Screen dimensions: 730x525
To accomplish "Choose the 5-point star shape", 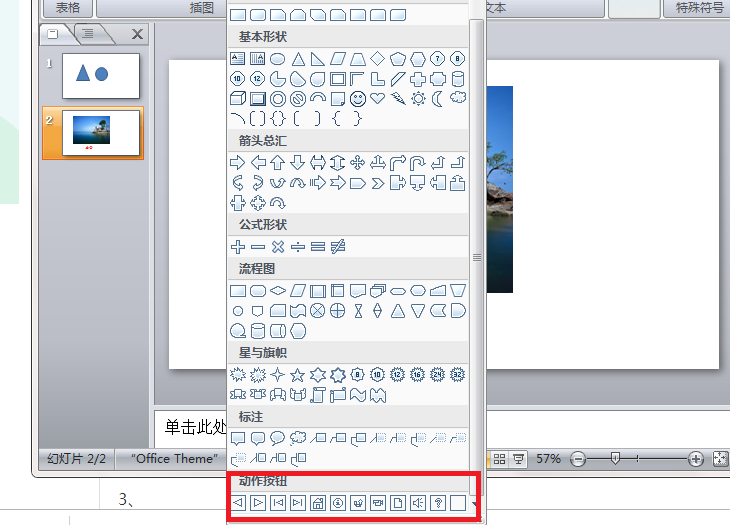I will [x=297, y=375].
